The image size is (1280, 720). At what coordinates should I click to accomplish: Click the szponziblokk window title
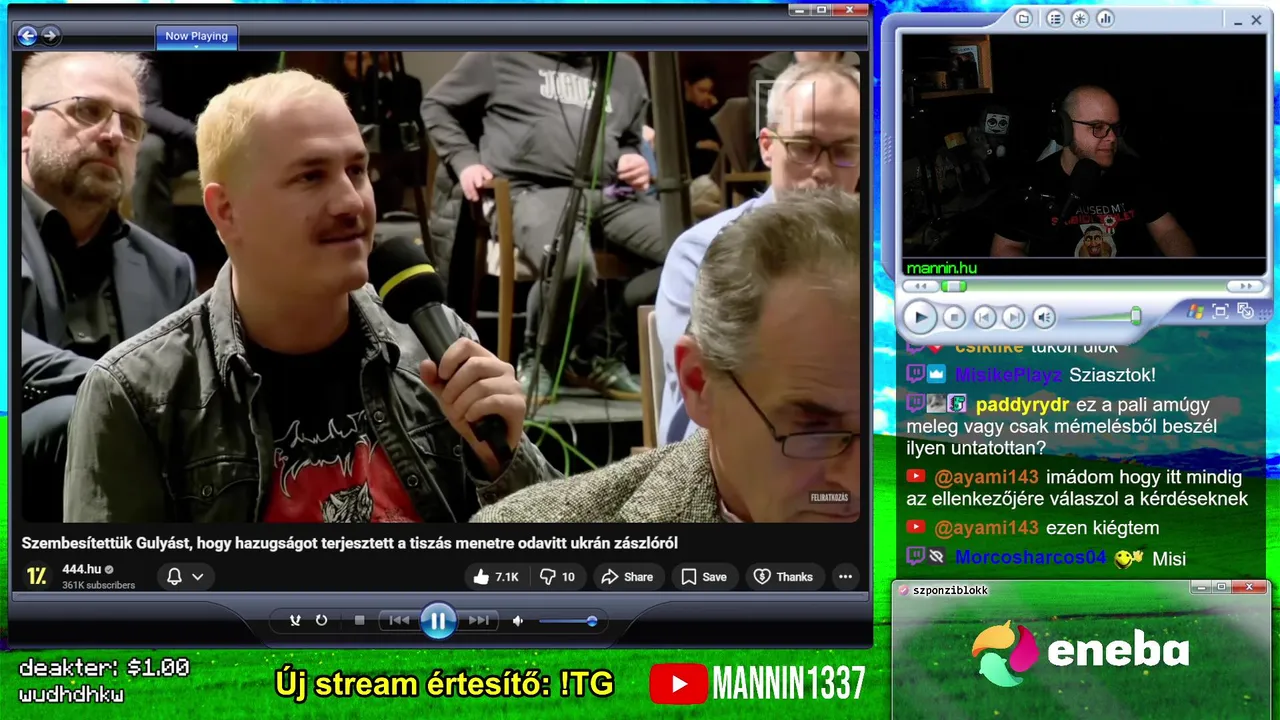click(x=950, y=590)
